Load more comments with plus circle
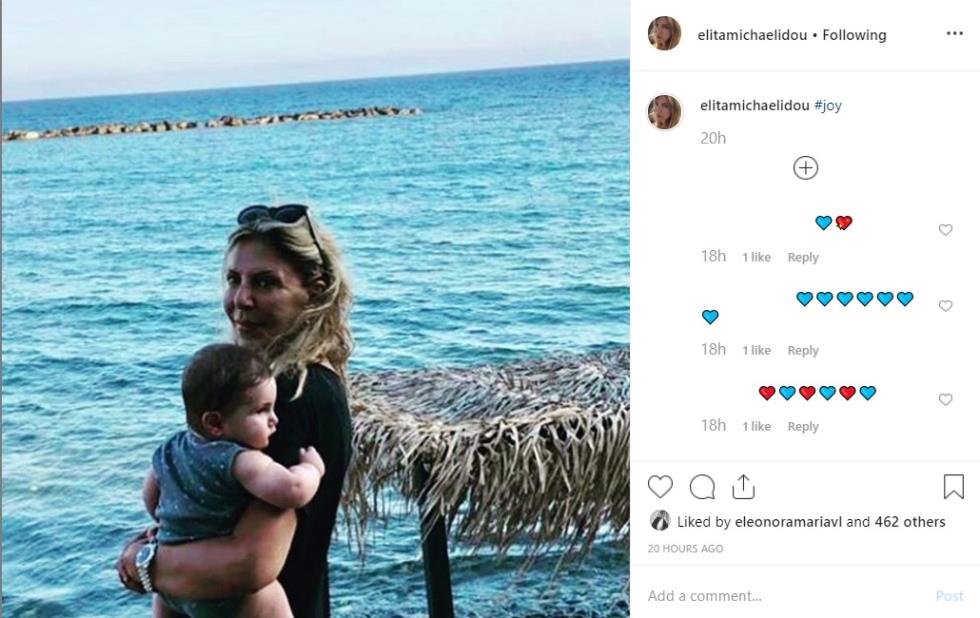Image resolution: width=980 pixels, height=618 pixels. click(805, 168)
